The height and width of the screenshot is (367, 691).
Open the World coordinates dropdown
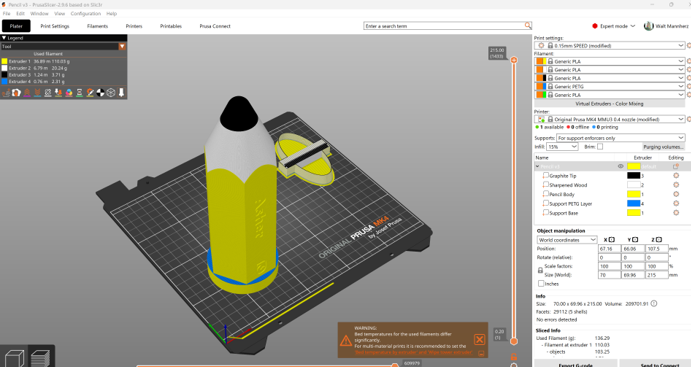pyautogui.click(x=567, y=240)
